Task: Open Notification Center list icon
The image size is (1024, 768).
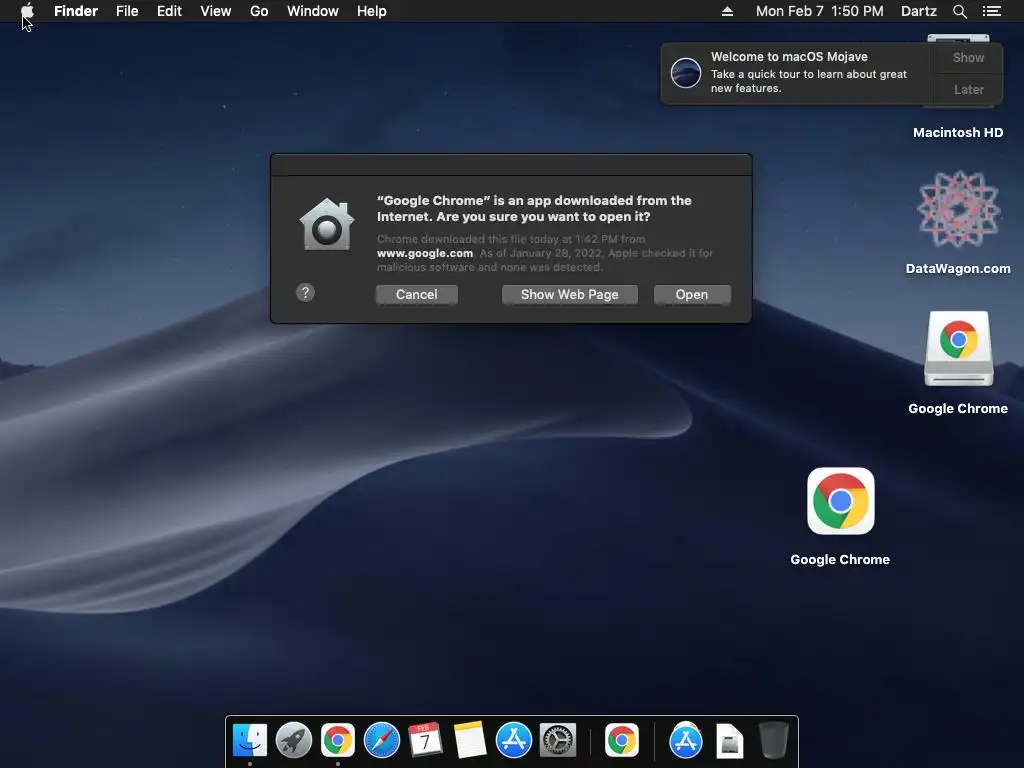Action: point(991,11)
